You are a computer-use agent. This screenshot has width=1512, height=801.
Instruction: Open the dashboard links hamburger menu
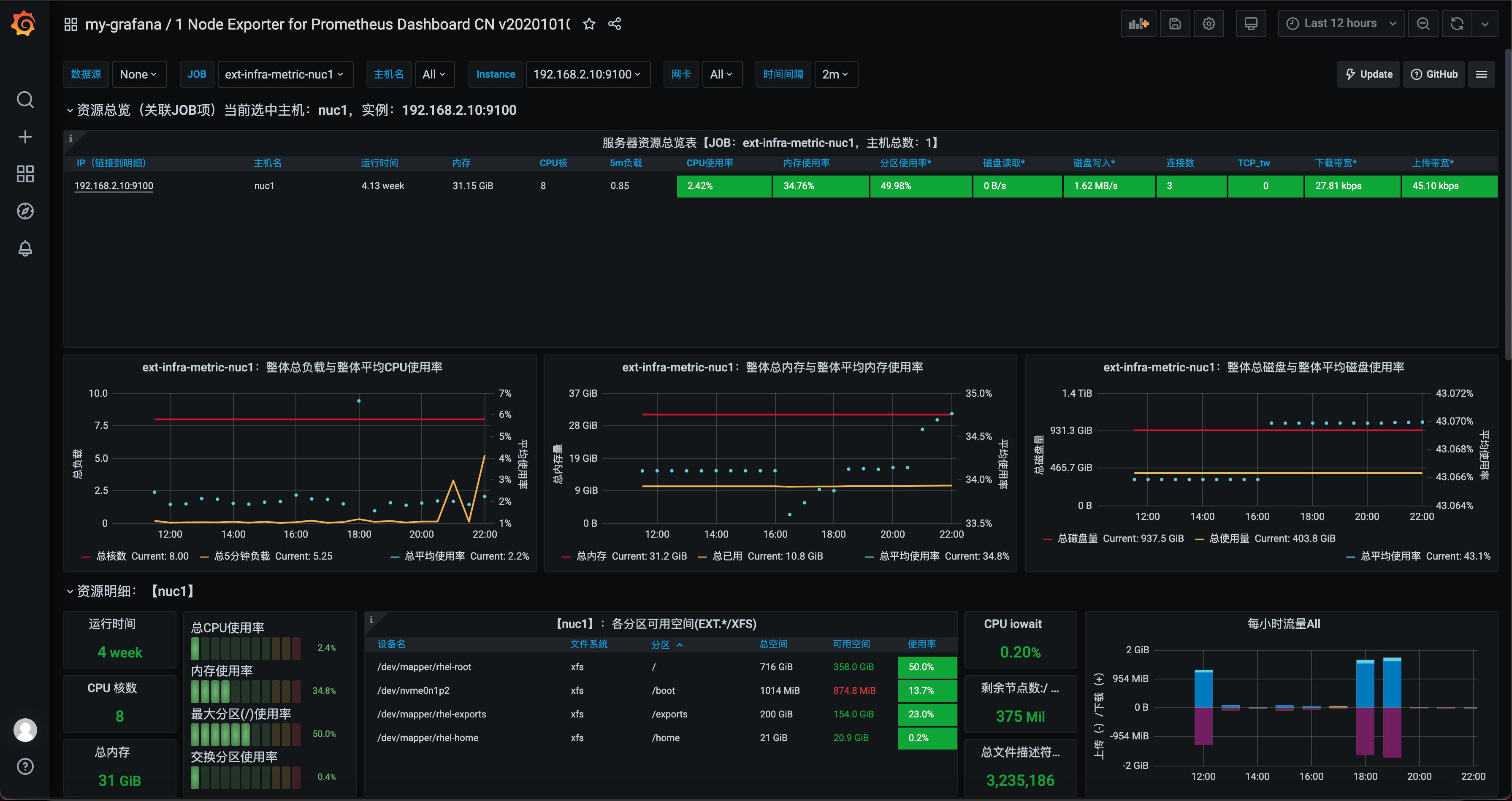[x=1482, y=75]
